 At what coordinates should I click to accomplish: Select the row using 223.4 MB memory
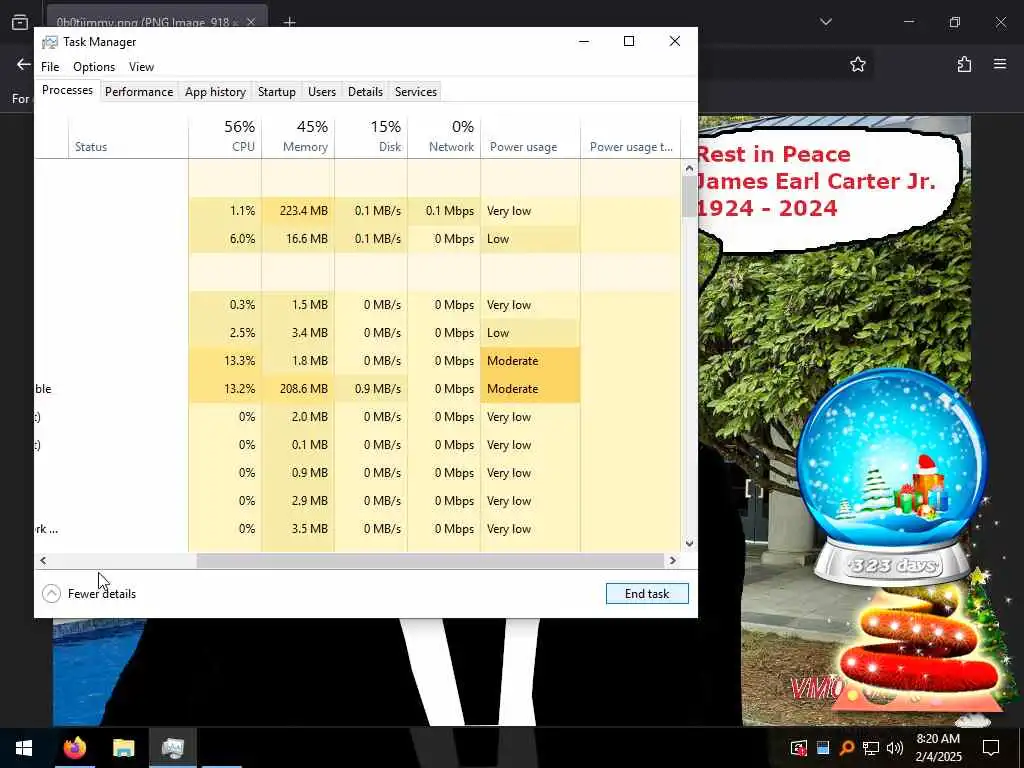357,211
